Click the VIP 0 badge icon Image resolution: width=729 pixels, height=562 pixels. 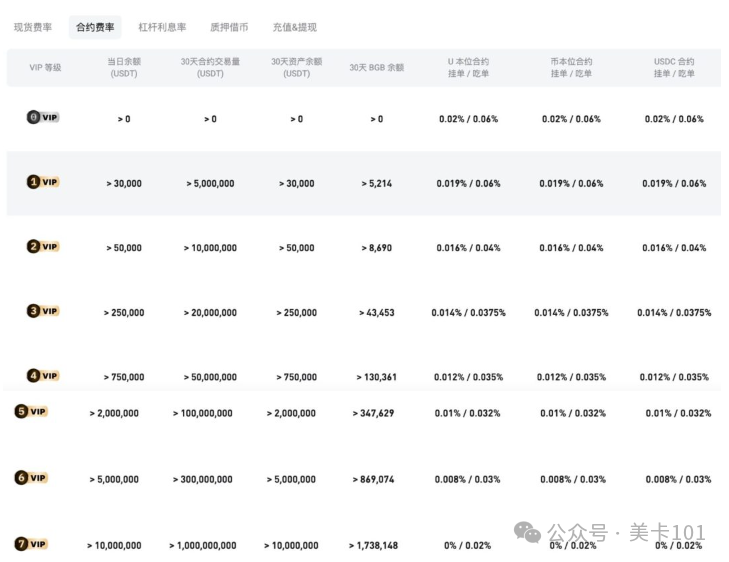point(43,117)
